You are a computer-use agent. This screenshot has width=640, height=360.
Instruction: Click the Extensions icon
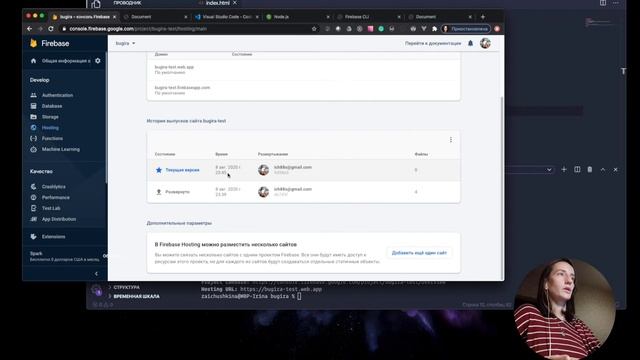point(33,237)
